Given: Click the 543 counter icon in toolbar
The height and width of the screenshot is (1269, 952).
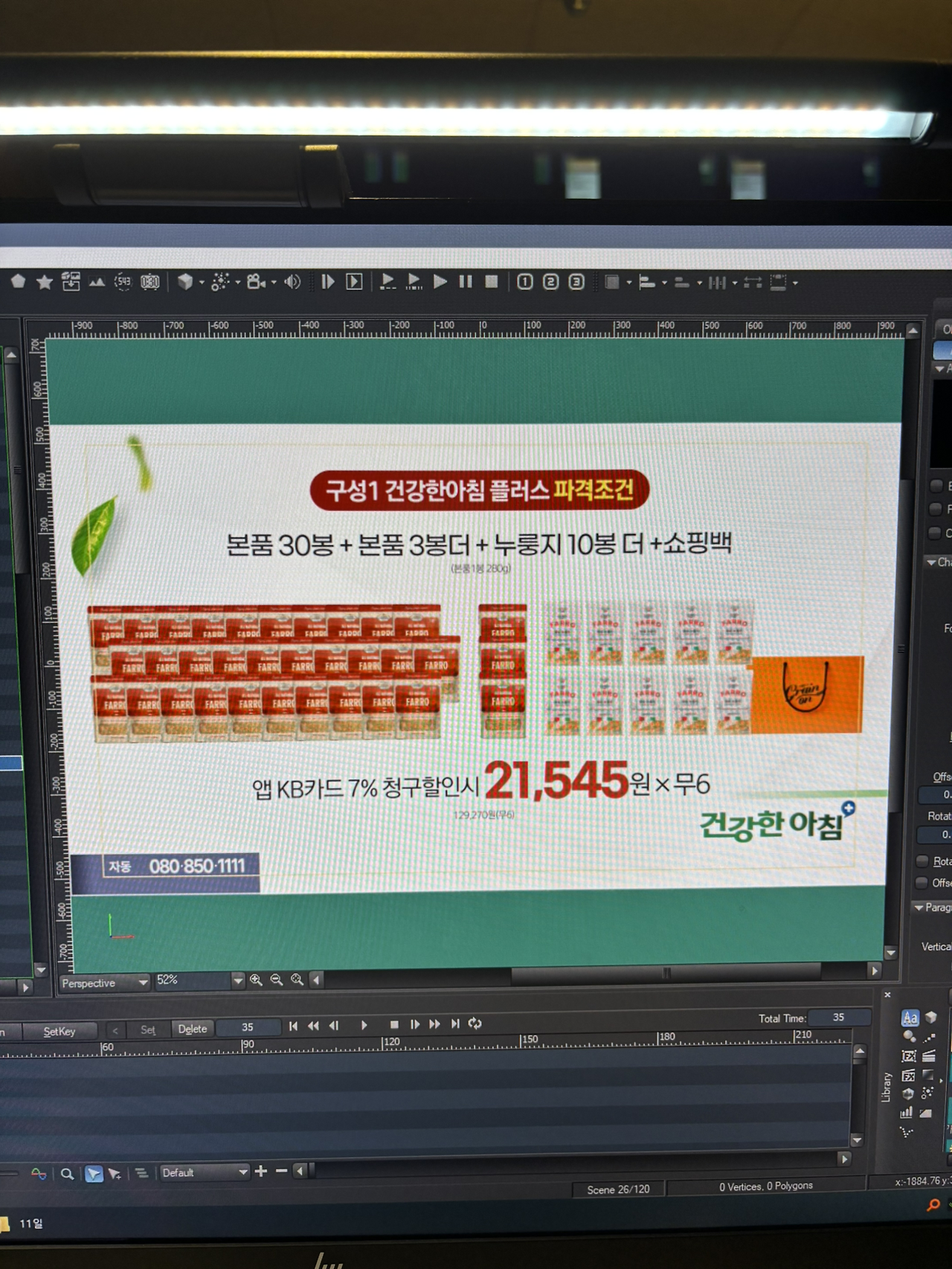Looking at the screenshot, I should pos(123,282).
